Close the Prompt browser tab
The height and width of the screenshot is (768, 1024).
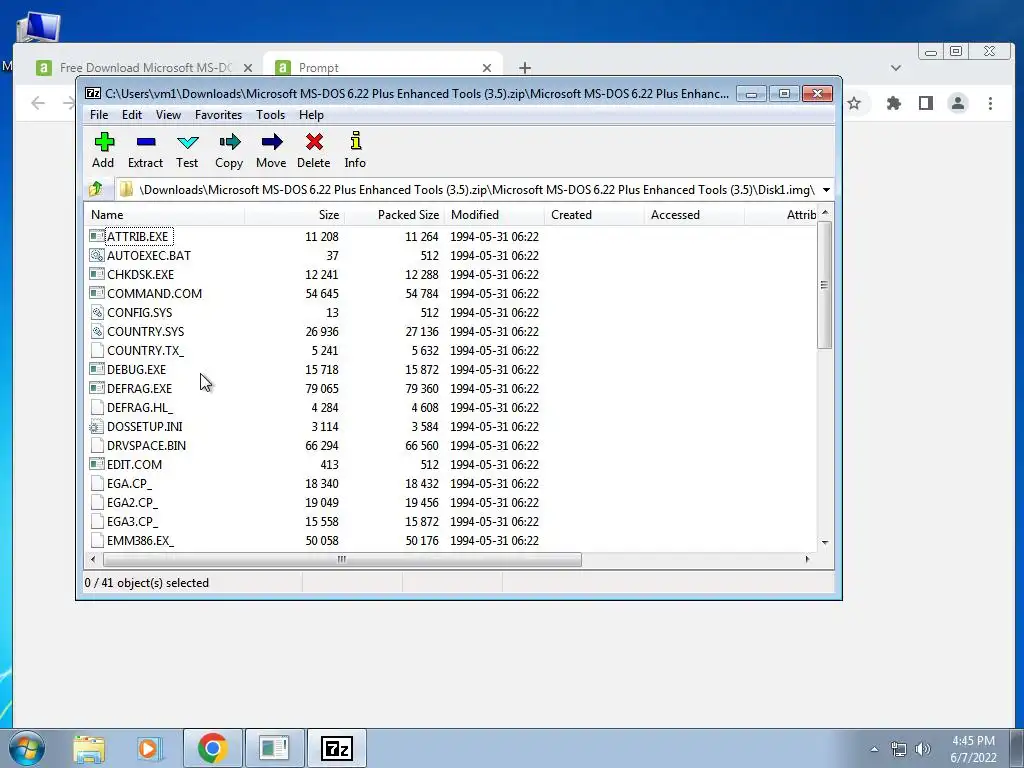487,68
